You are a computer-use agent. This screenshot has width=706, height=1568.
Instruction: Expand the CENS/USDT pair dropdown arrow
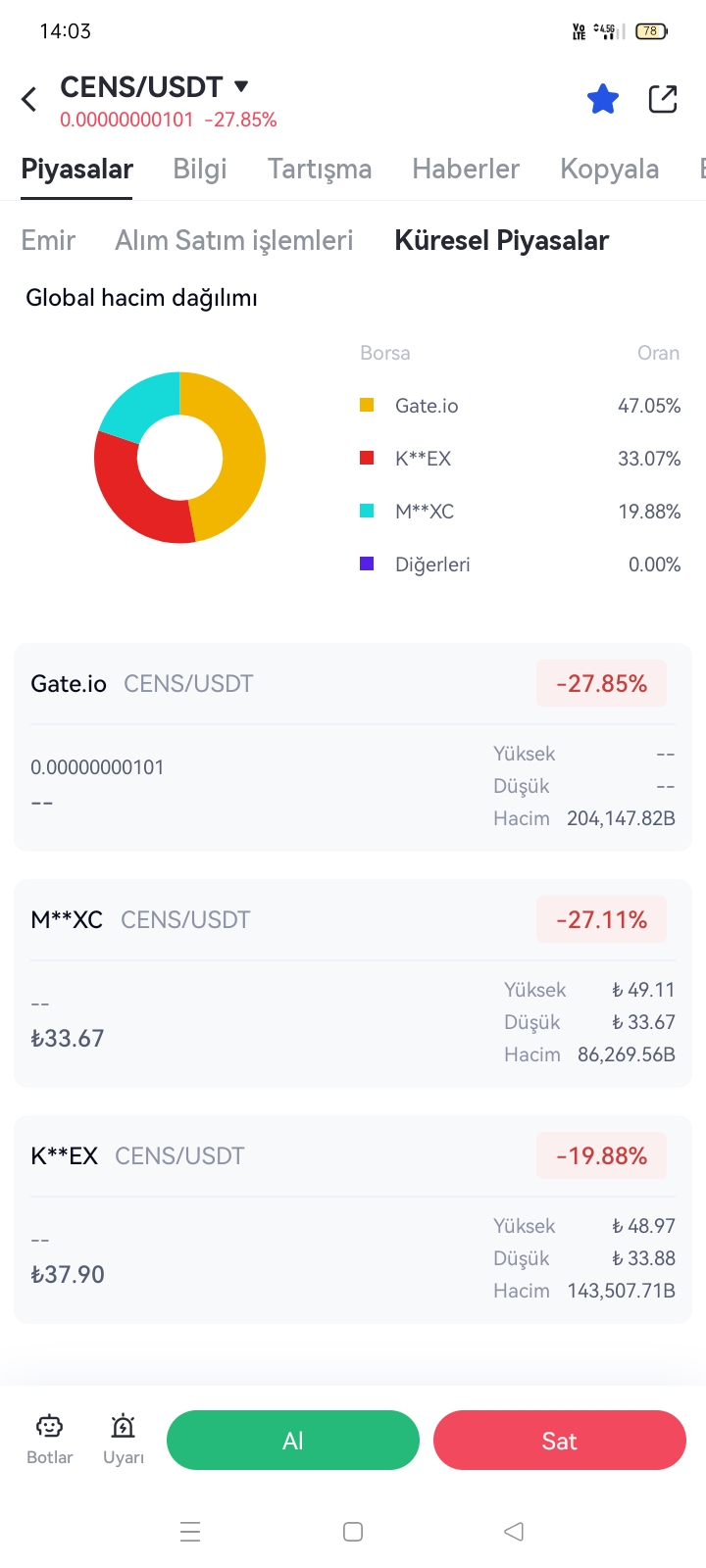click(241, 86)
